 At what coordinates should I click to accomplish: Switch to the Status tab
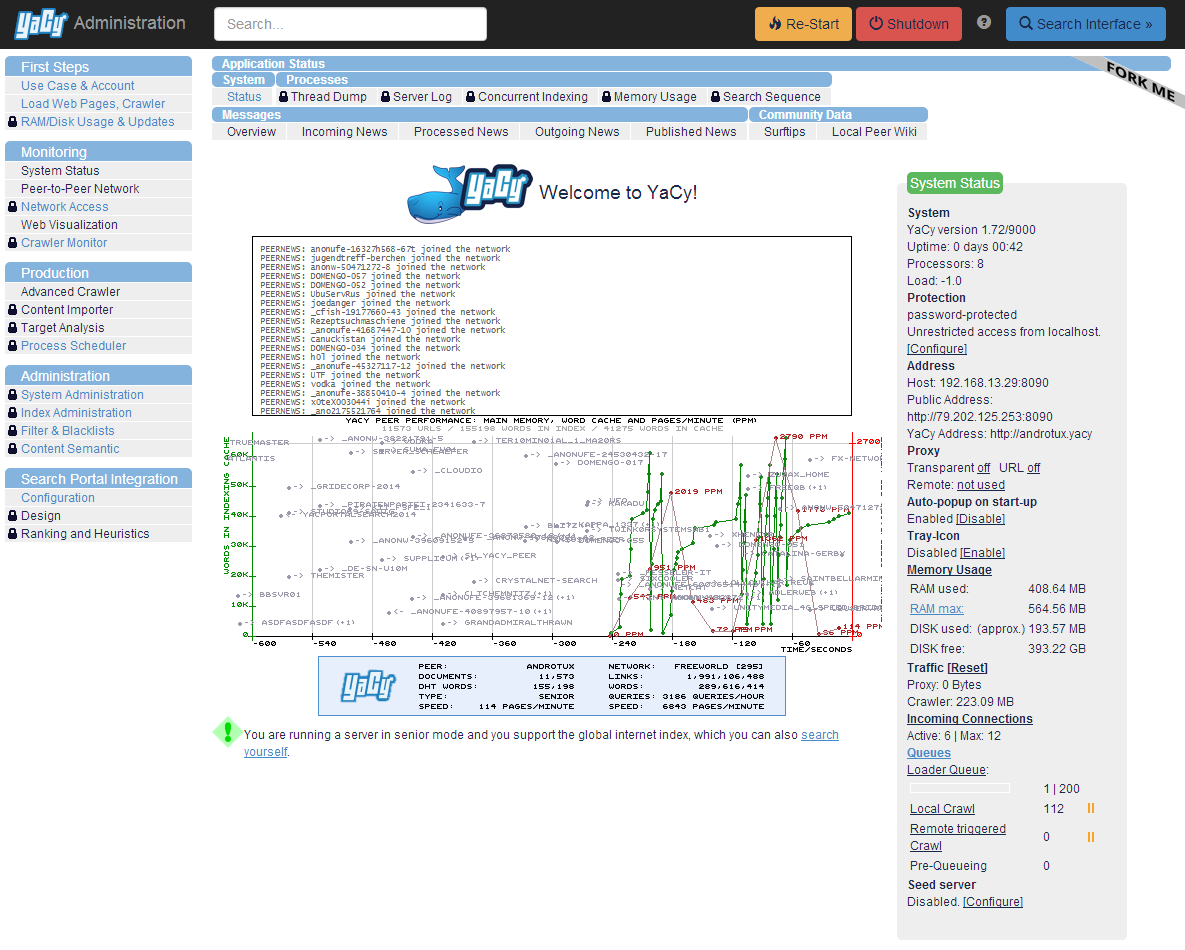coord(244,97)
